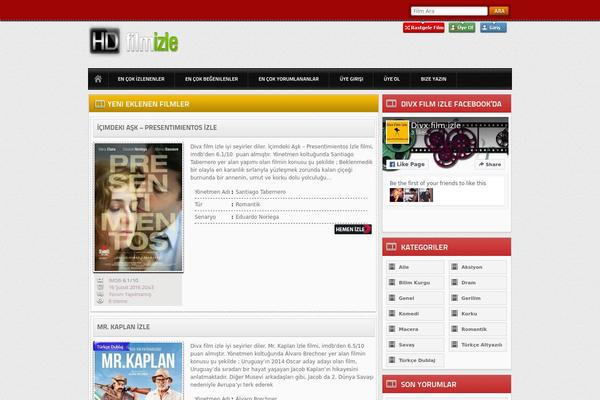Open the Bilim Kurgu category link
This screenshot has height=400, width=600.
414,282
